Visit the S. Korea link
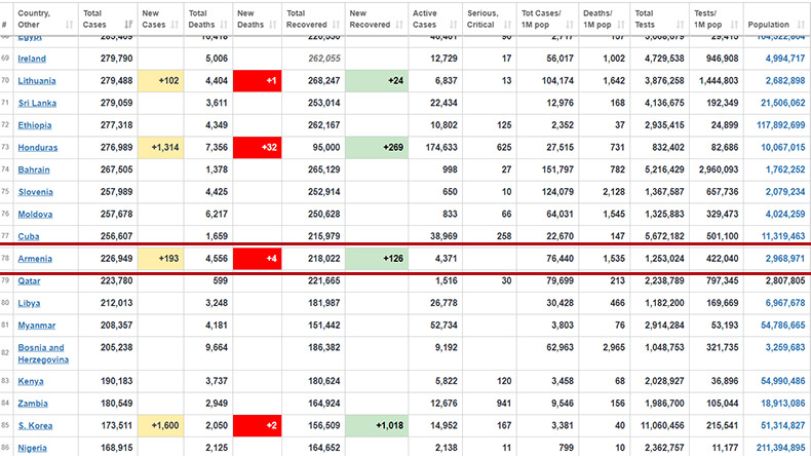Viewport: 811px width, 456px height. [35, 425]
